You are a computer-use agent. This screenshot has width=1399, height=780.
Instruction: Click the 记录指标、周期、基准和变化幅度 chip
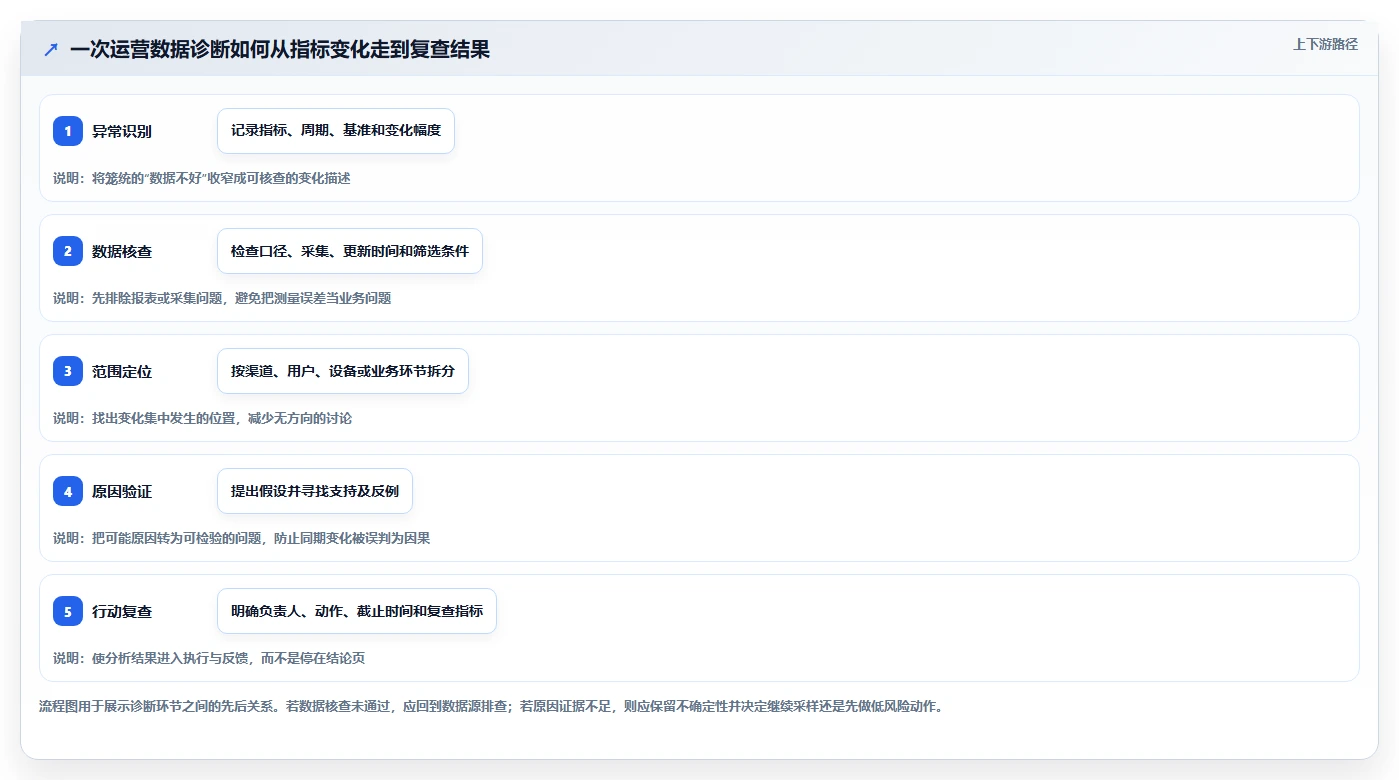[336, 131]
